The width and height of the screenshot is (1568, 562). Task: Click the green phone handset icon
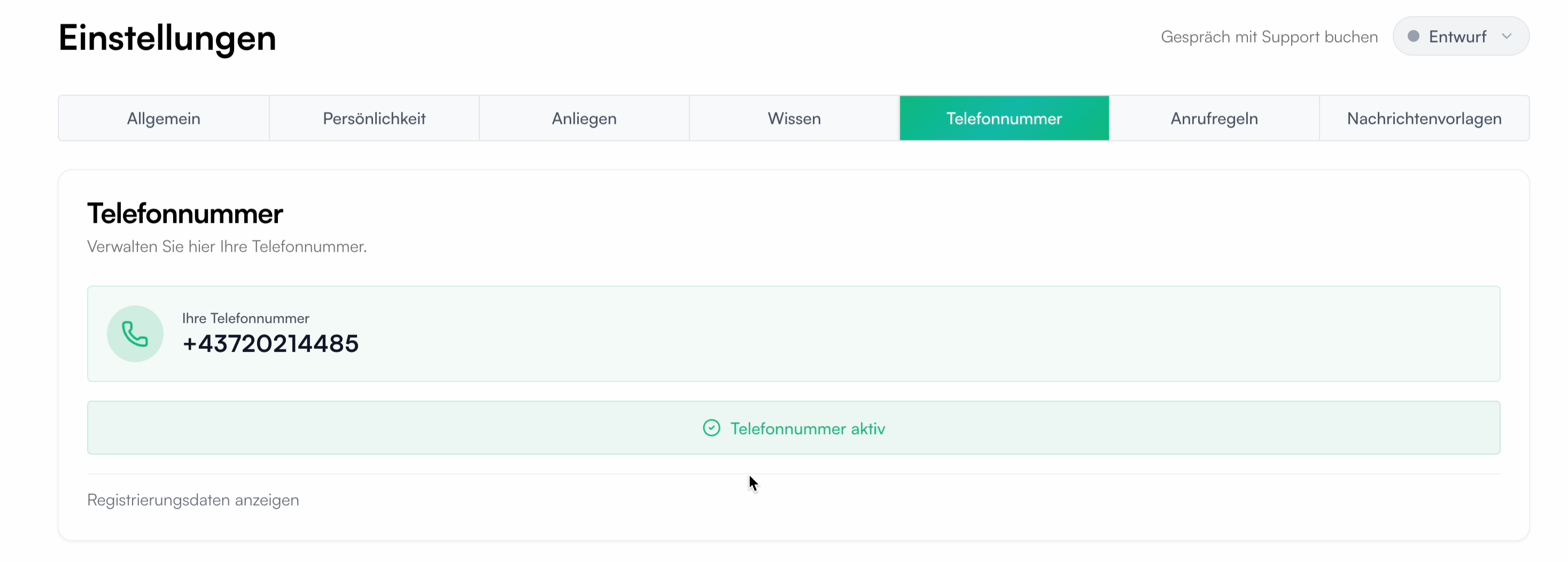point(135,334)
